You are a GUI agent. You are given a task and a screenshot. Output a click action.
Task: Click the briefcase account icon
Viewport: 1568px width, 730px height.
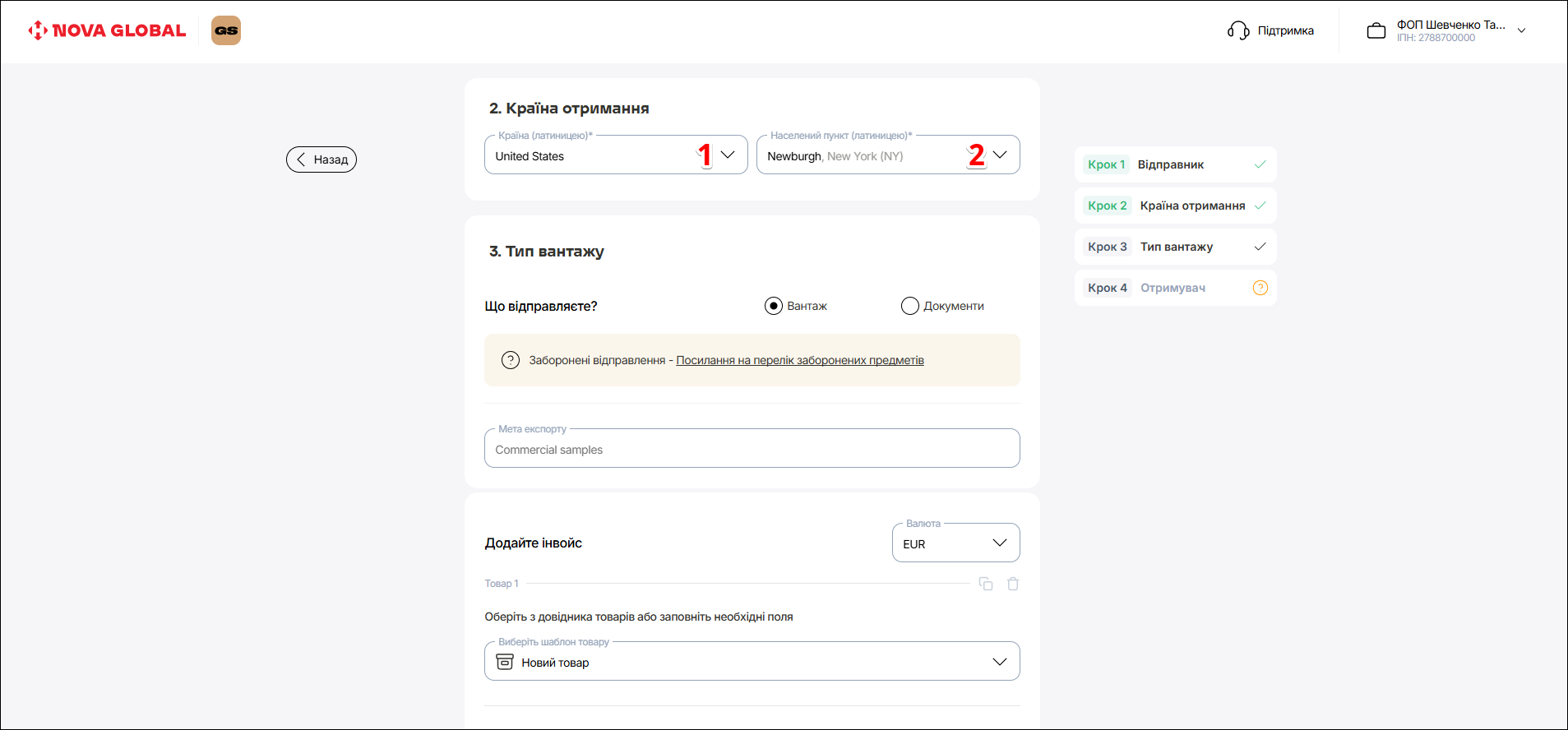(1376, 31)
